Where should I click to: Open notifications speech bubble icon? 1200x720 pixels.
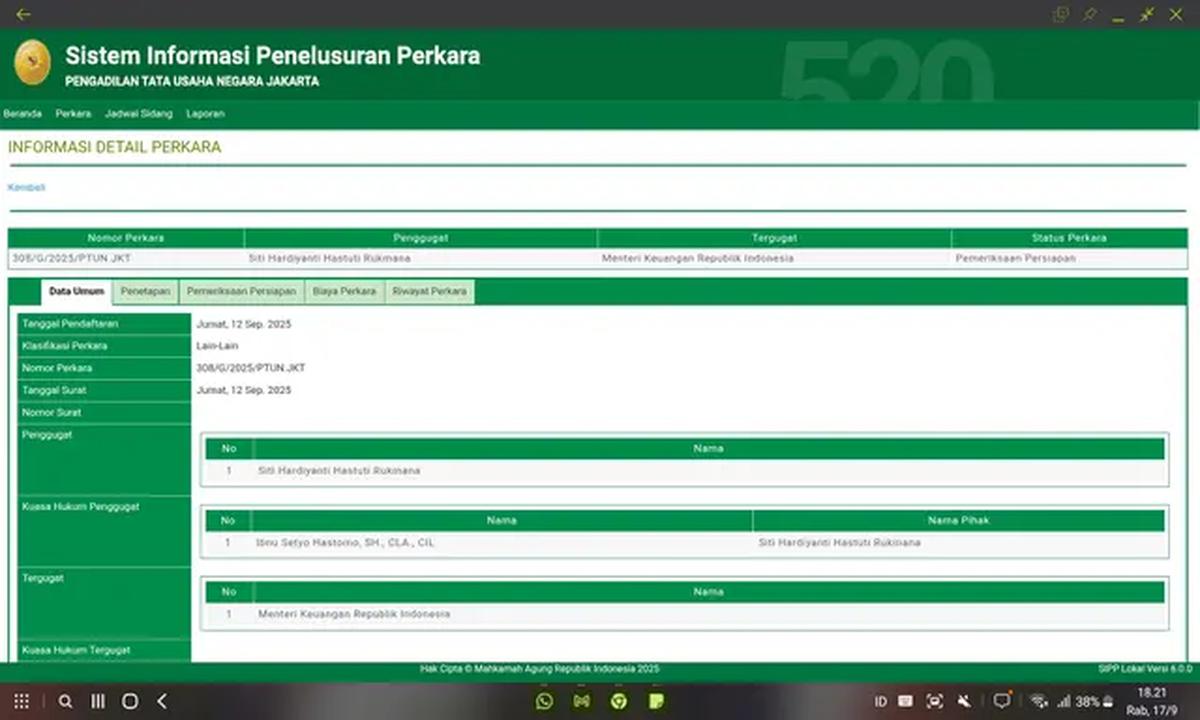[x=1002, y=701]
